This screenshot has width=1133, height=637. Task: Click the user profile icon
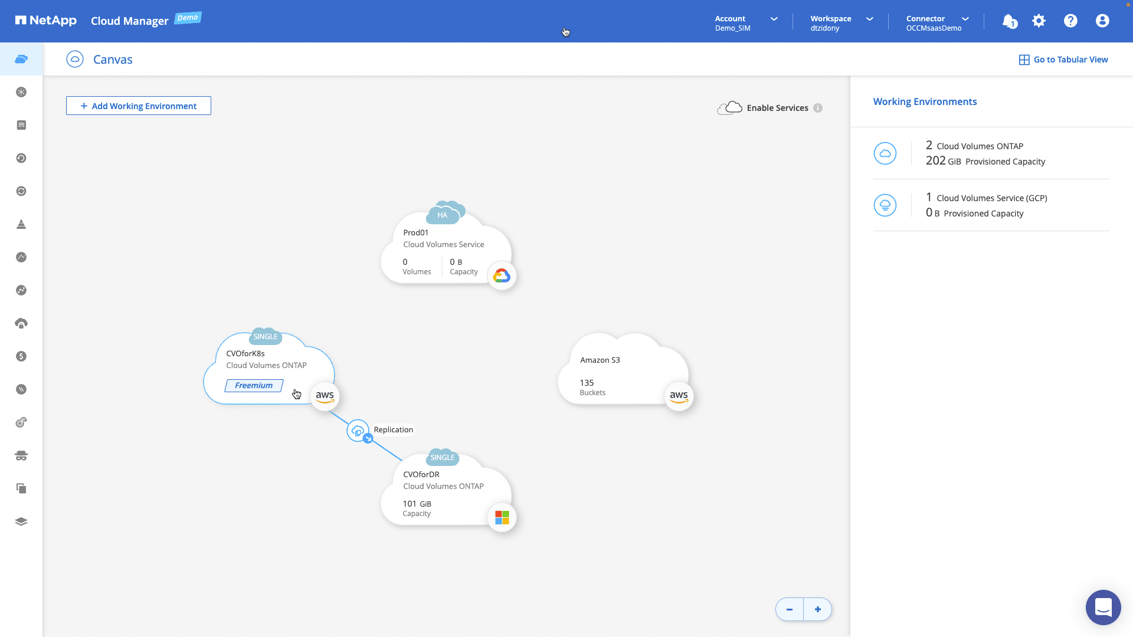click(1102, 21)
